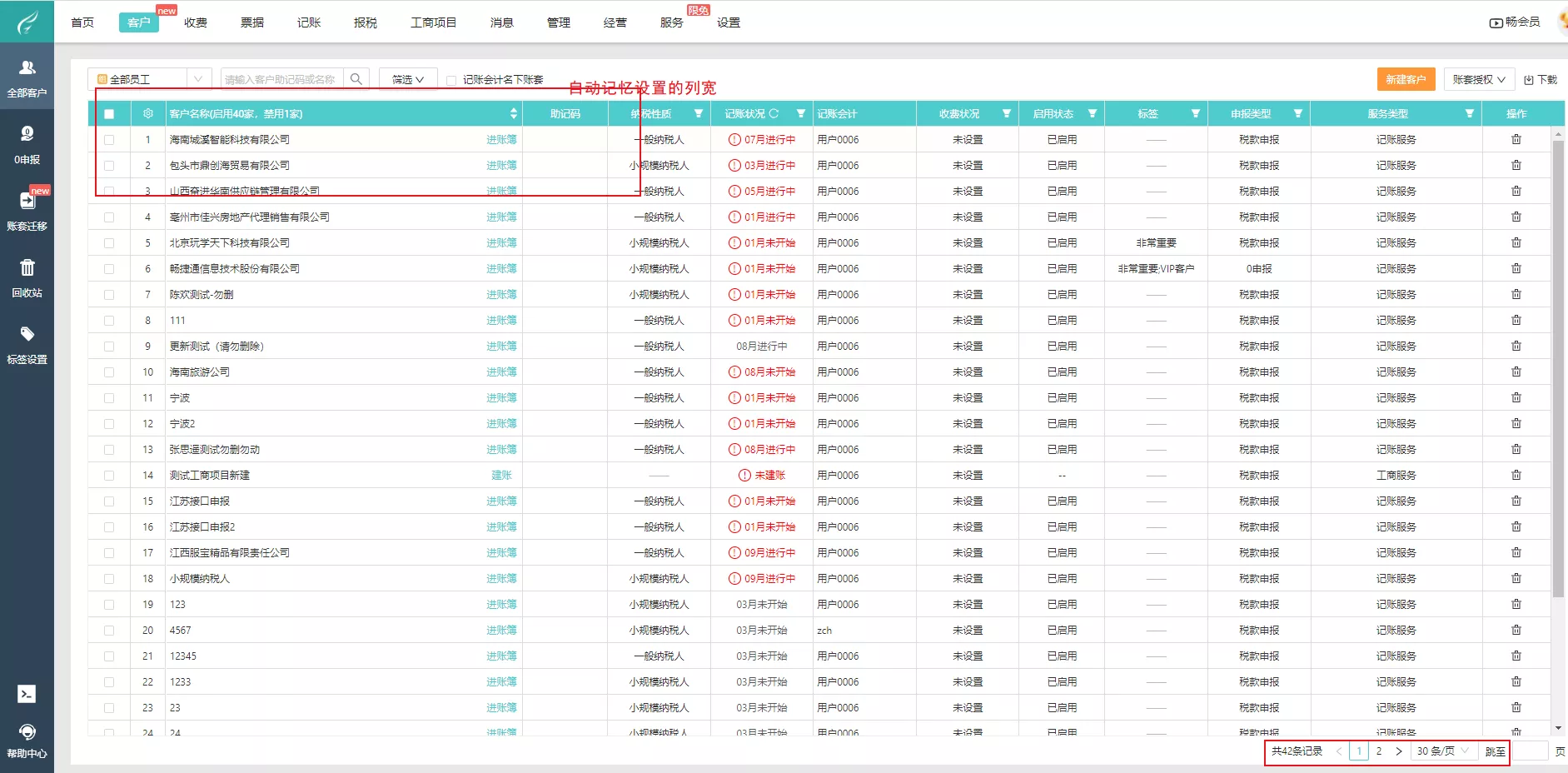This screenshot has width=1568, height=773.
Task: Click the 跳至 page jump input field
Action: 1531,751
